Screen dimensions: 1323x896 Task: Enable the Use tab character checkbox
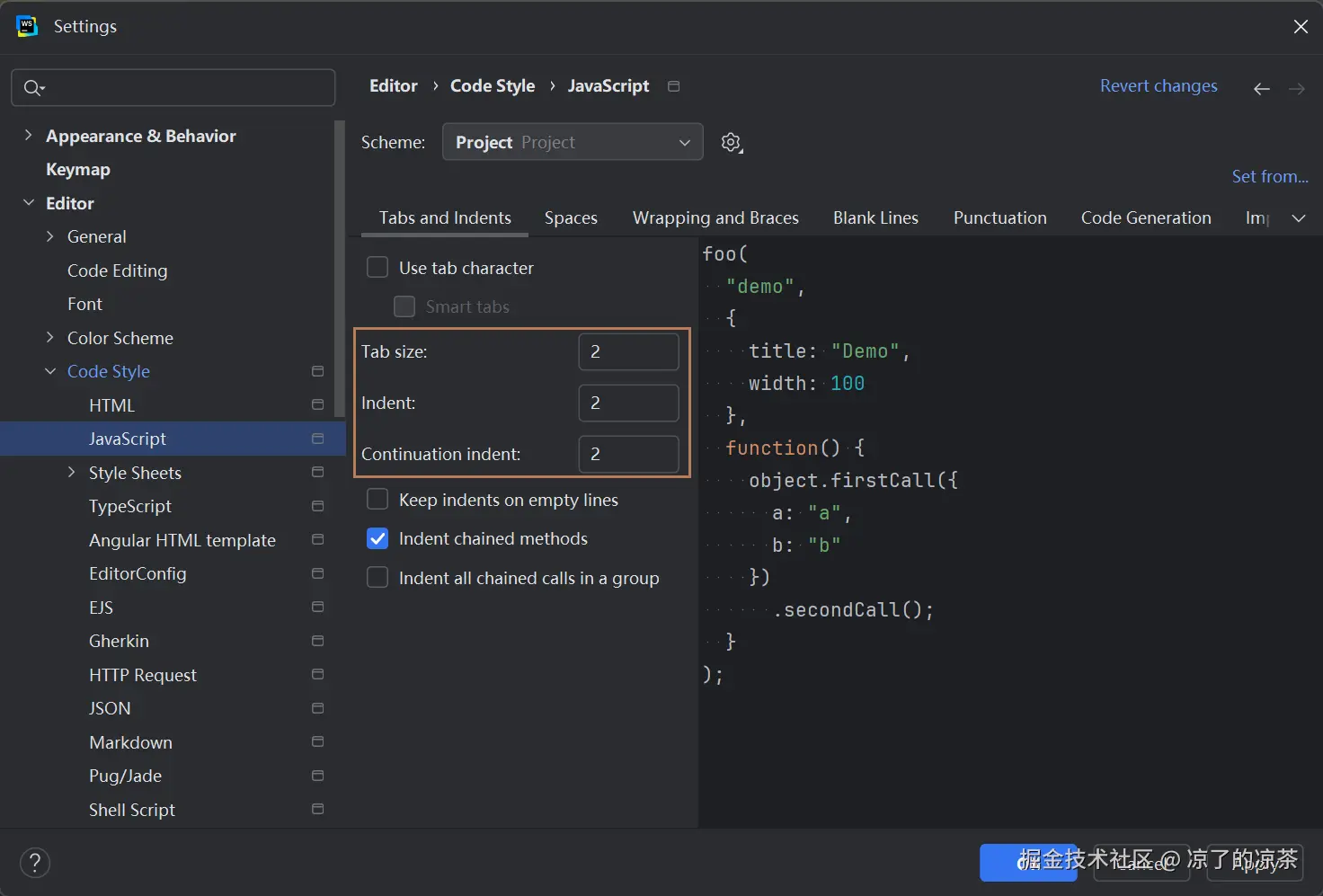[x=377, y=268]
